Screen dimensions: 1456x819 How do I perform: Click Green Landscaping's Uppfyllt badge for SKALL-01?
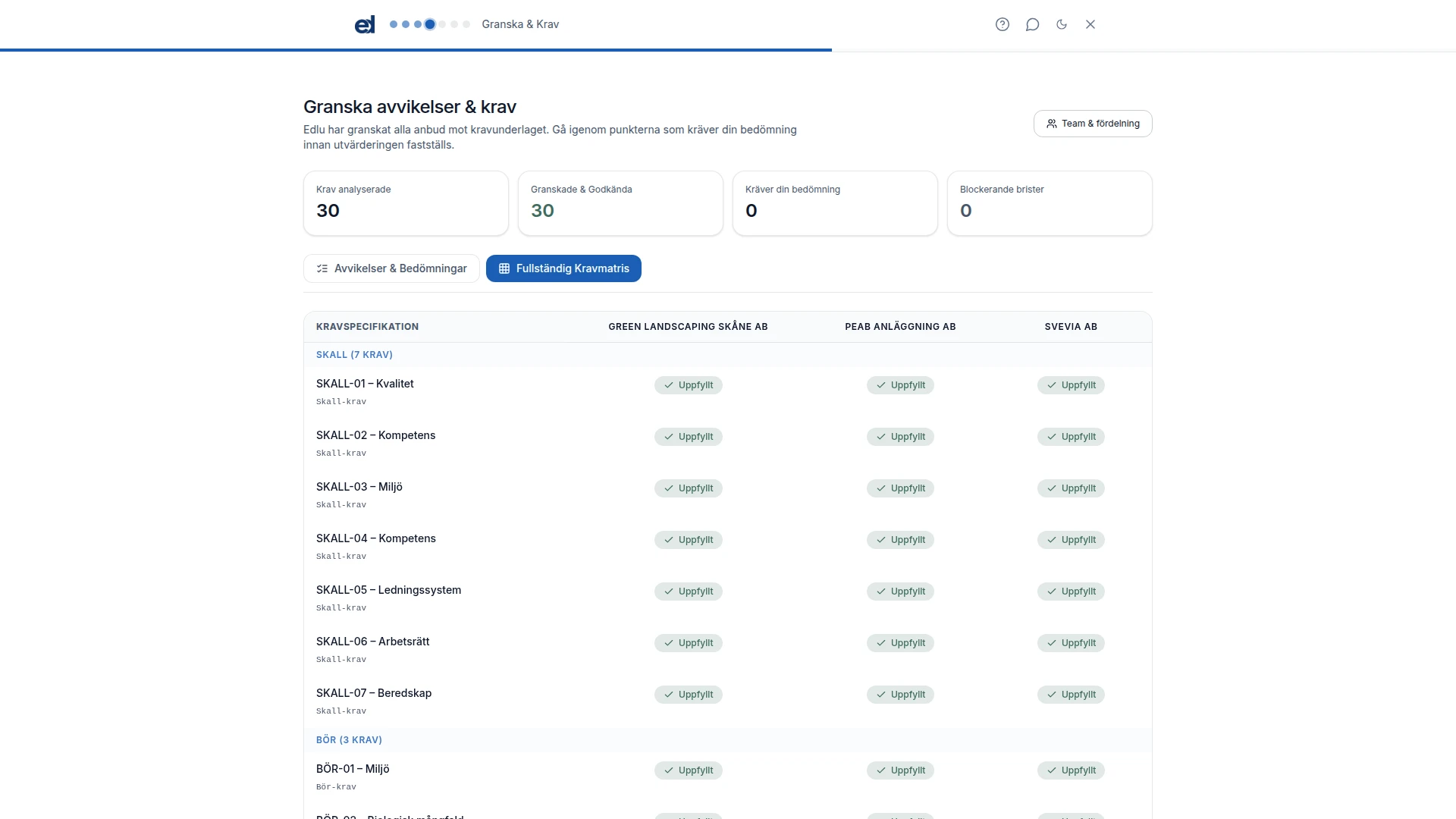(x=689, y=385)
